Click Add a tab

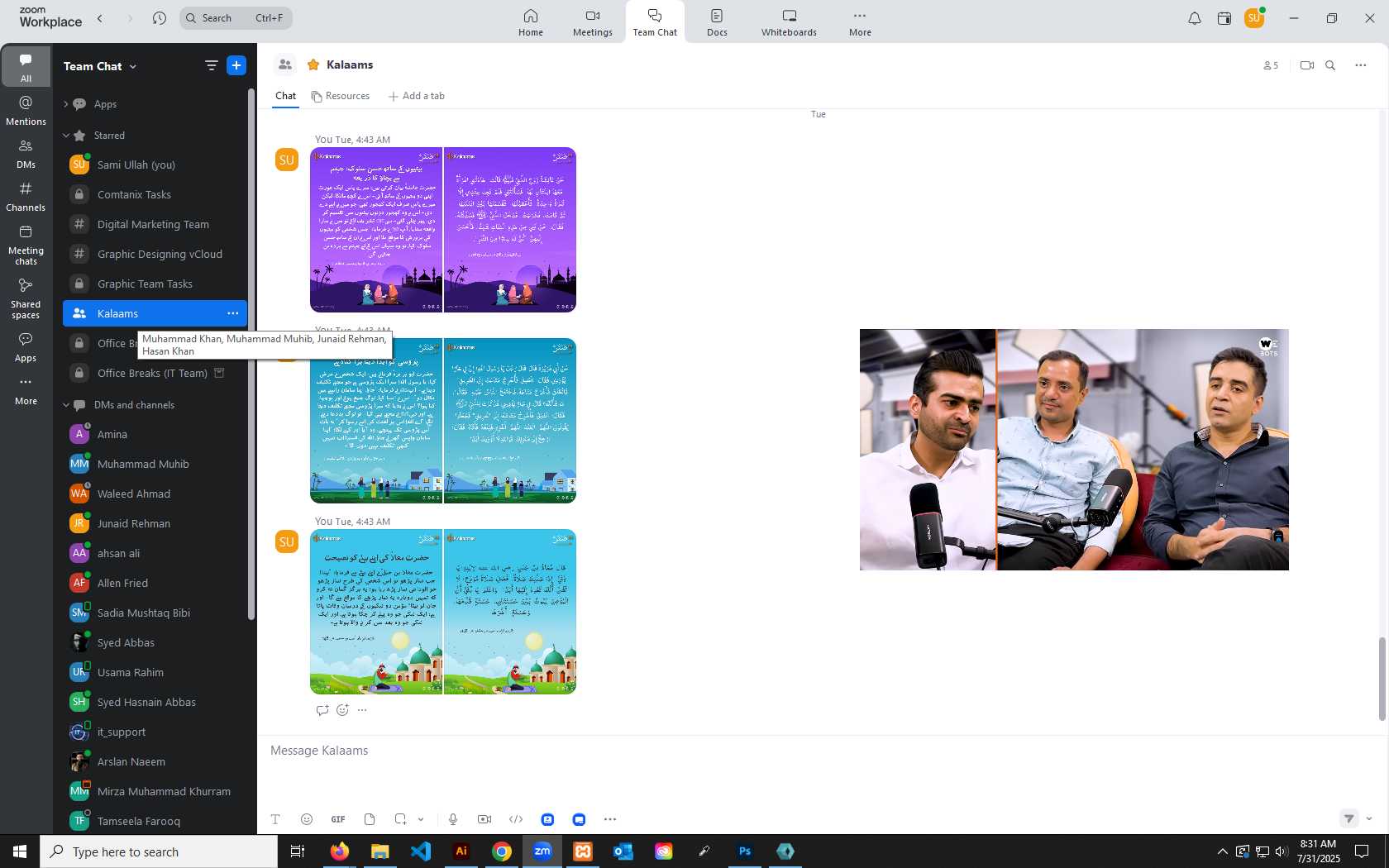417,96
